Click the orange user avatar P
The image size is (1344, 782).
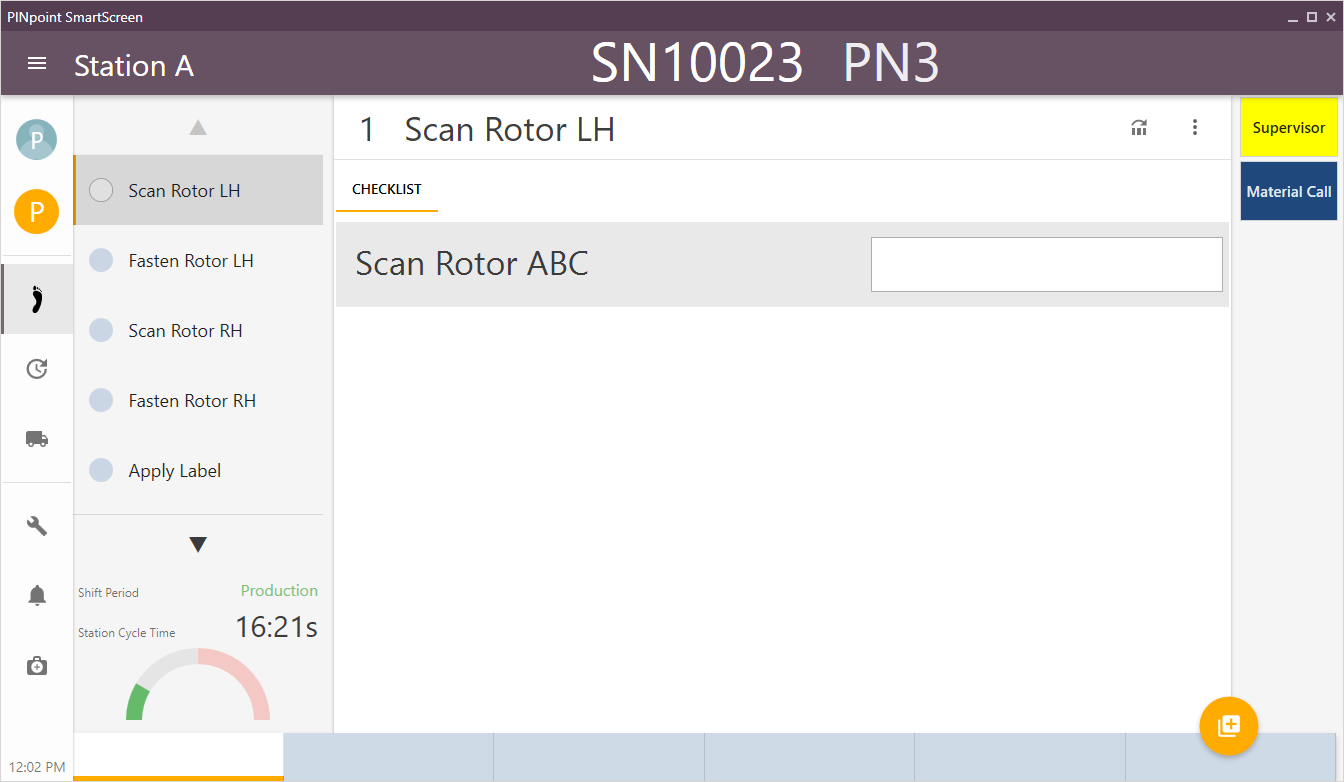[36, 211]
